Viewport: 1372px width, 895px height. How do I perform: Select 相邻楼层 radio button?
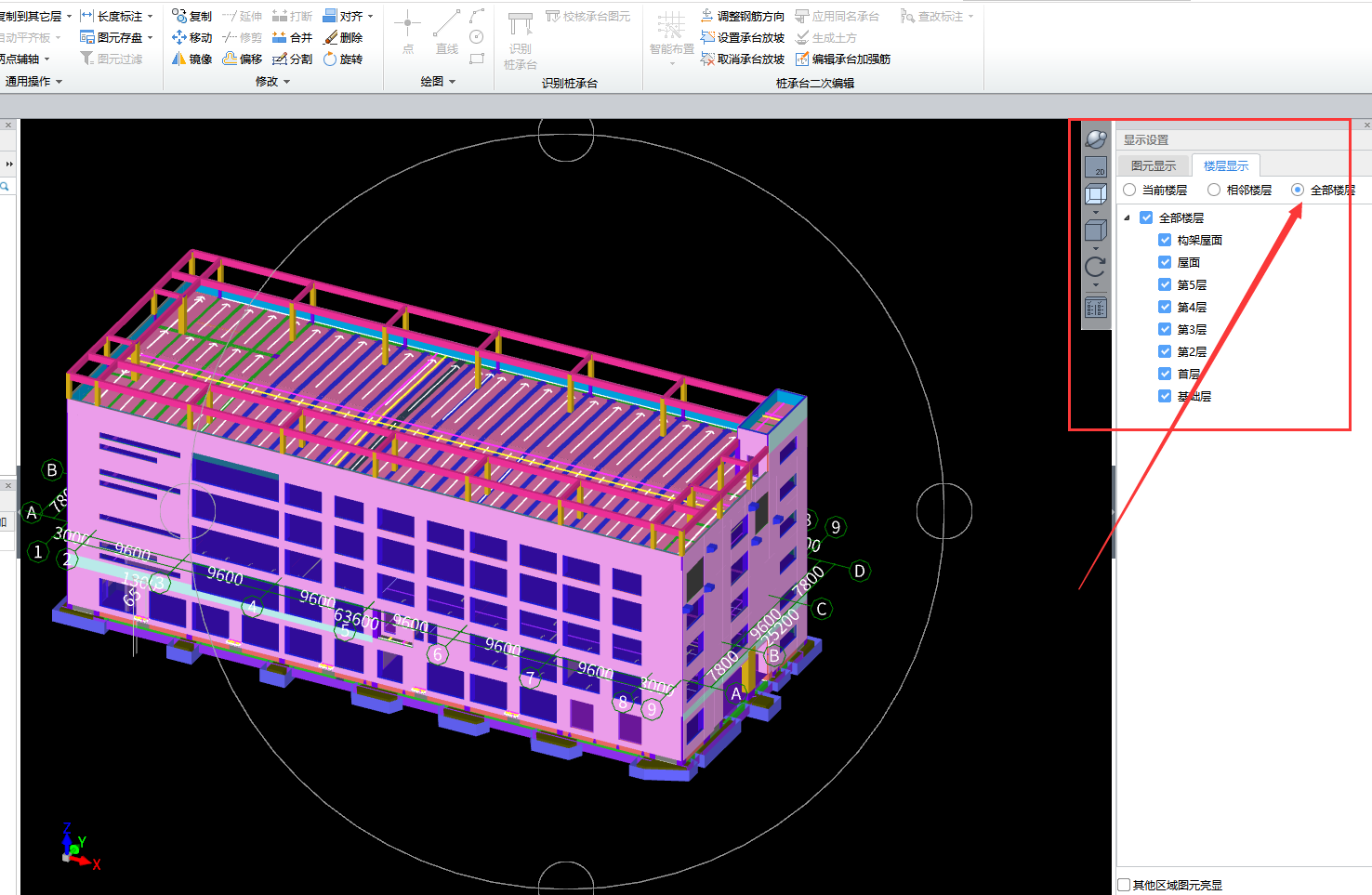tap(1214, 190)
